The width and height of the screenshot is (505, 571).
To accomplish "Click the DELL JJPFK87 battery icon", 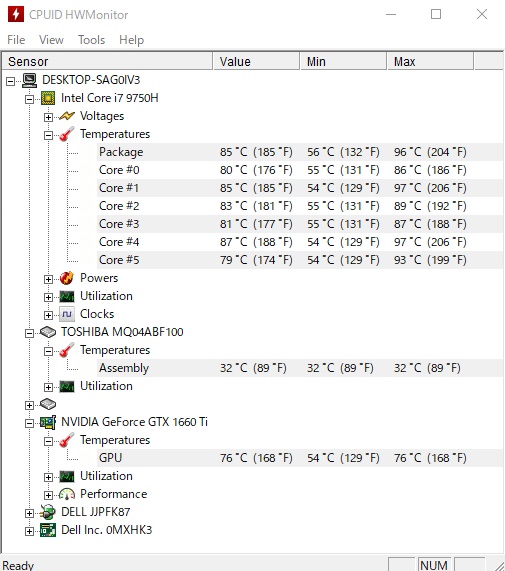I will click(x=48, y=512).
